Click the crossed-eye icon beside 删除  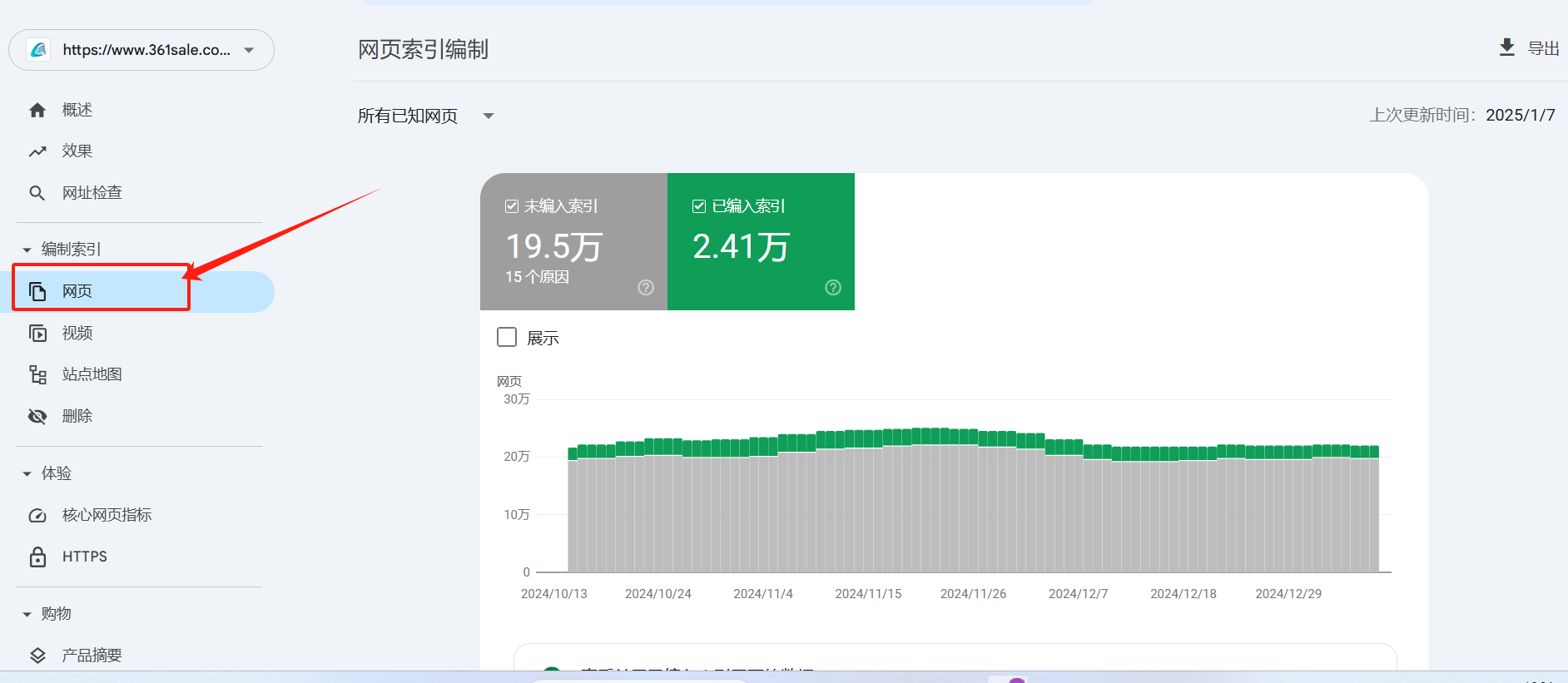[x=37, y=416]
